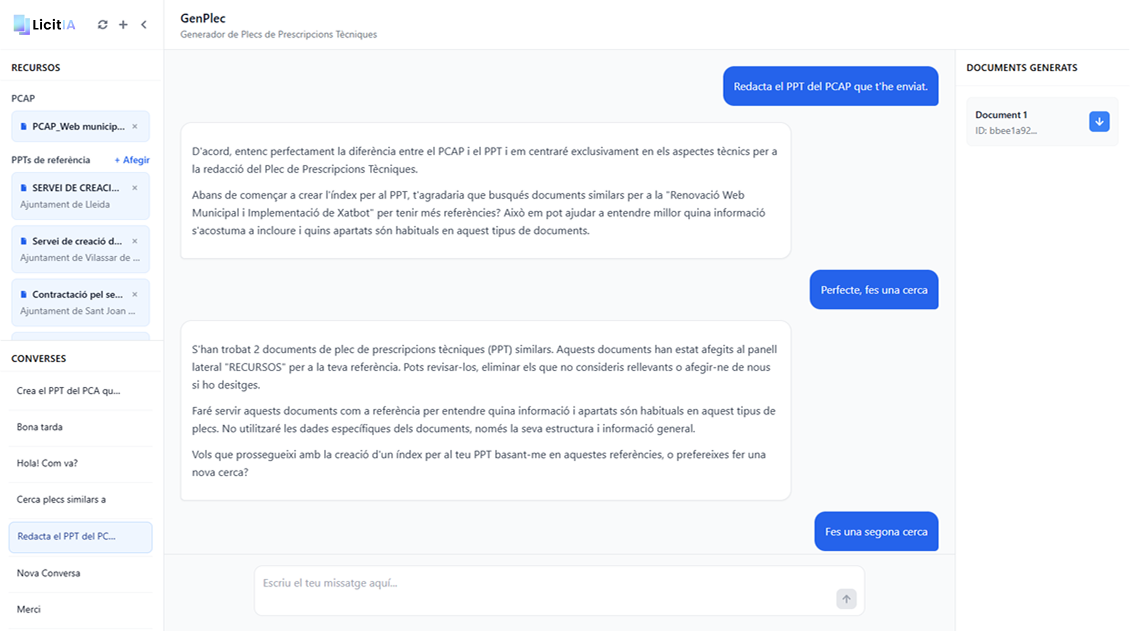Download Document 1 with the arrow icon
1130x631 pixels.
[1099, 122]
